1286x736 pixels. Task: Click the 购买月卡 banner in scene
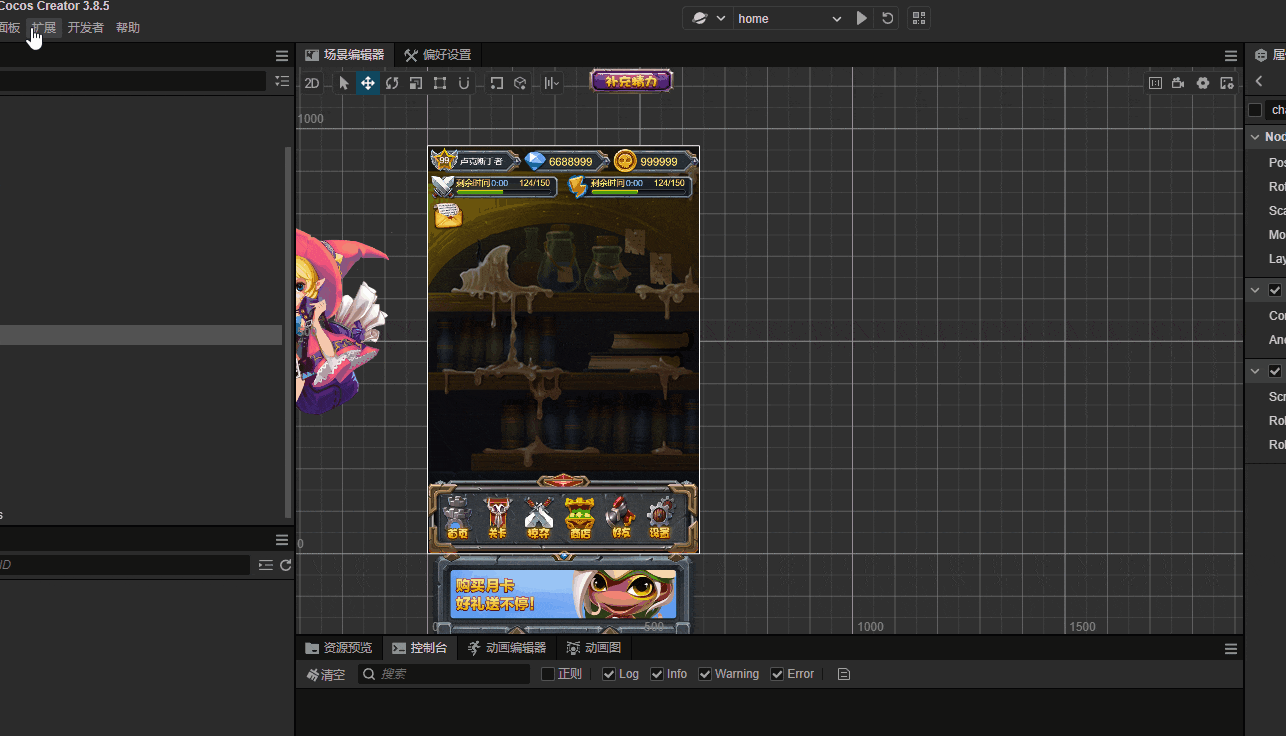click(x=564, y=594)
